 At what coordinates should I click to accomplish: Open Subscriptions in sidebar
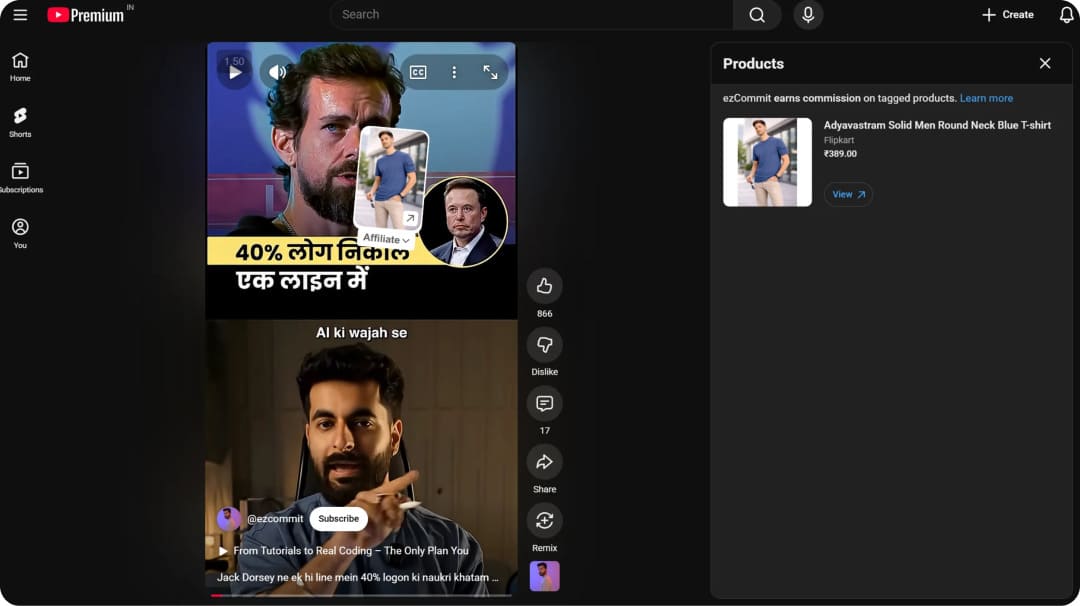(x=20, y=178)
